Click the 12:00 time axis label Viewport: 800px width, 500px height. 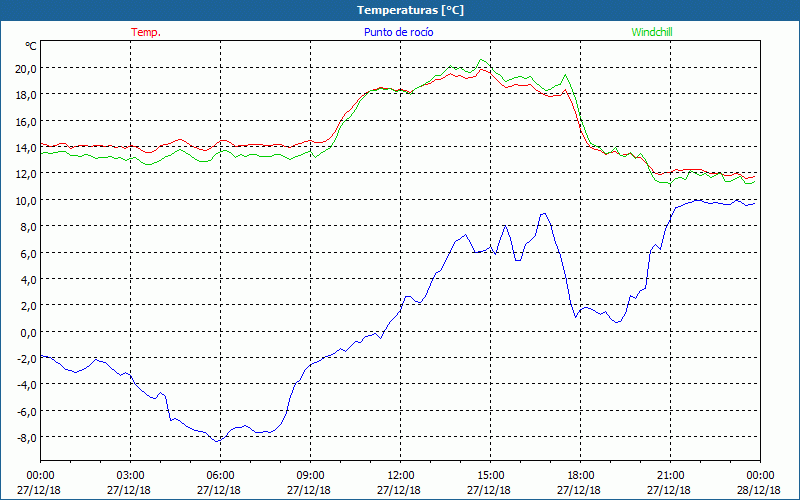(401, 476)
